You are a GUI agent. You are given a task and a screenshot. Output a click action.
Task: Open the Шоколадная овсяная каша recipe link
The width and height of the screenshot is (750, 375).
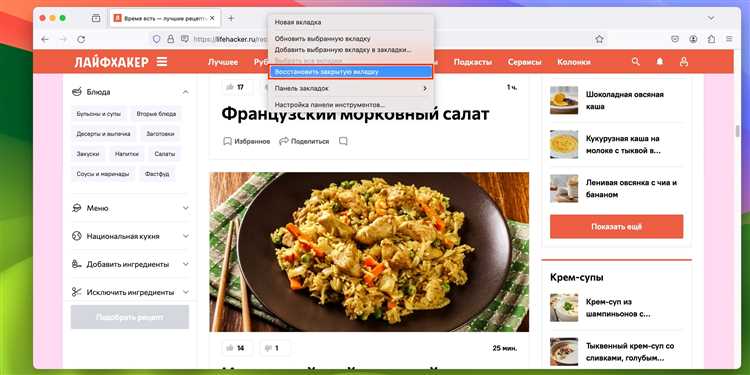625,100
